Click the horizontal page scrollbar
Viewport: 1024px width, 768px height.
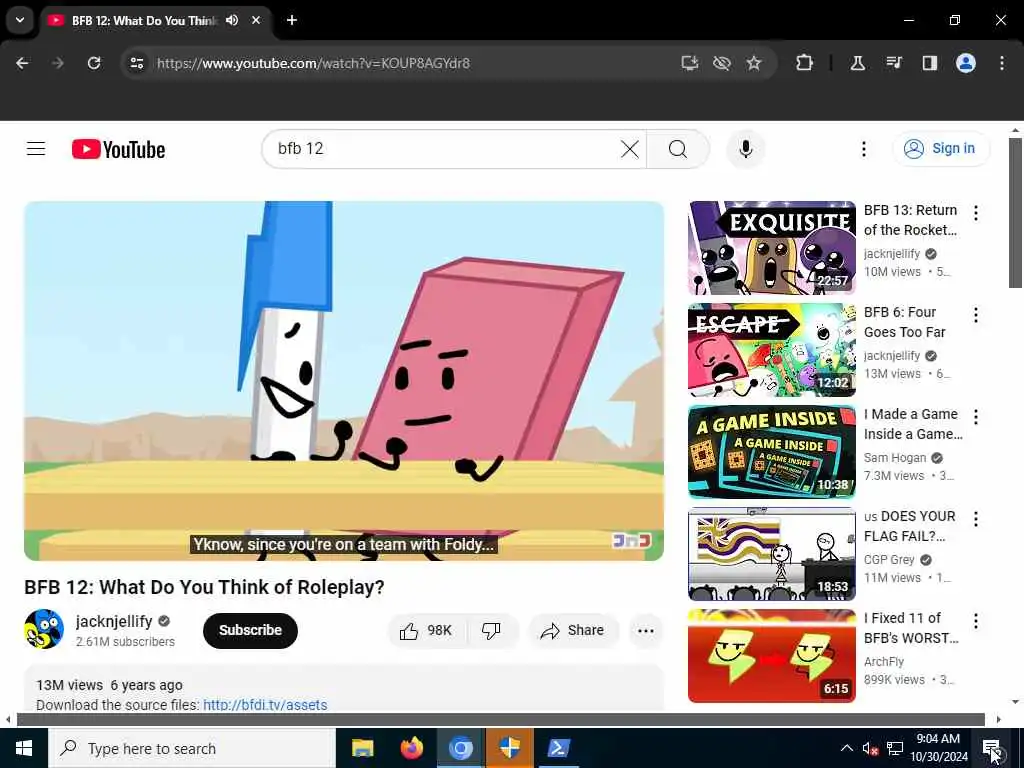(500, 720)
